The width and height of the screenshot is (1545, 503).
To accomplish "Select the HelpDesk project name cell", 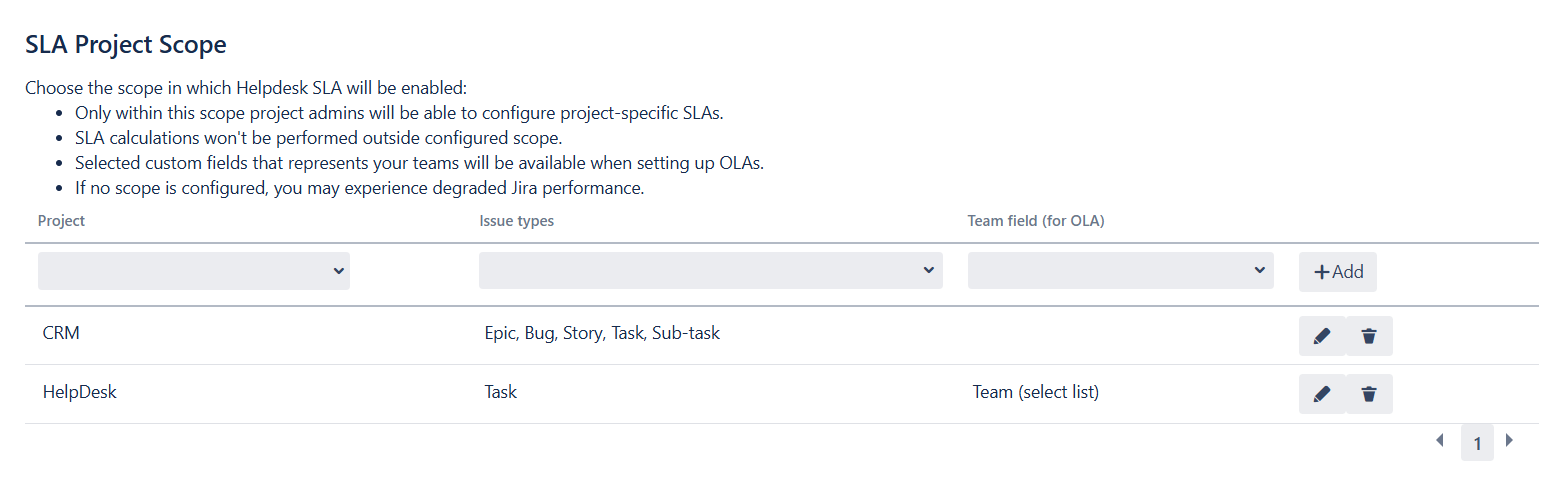I will click(x=80, y=392).
